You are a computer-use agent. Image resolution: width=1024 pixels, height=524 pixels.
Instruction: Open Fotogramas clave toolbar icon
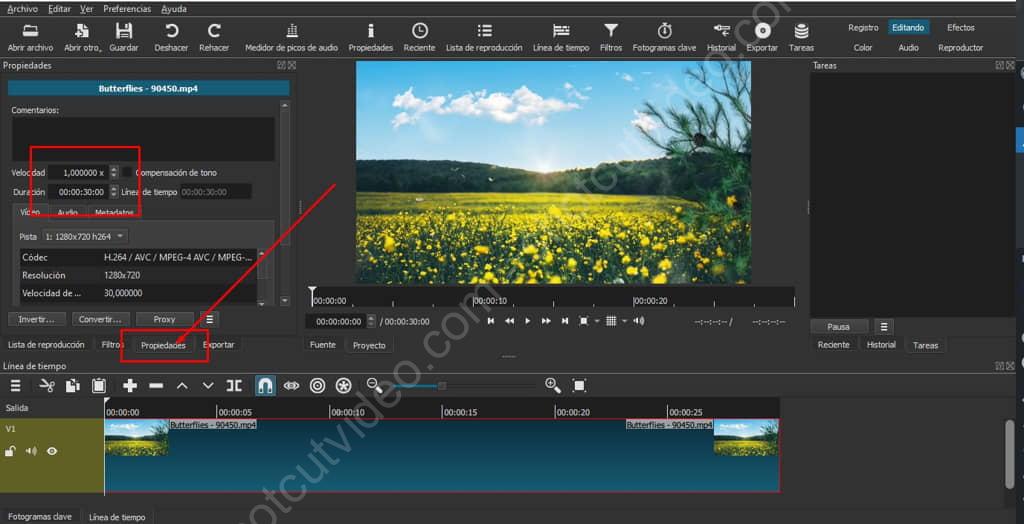tap(664, 38)
